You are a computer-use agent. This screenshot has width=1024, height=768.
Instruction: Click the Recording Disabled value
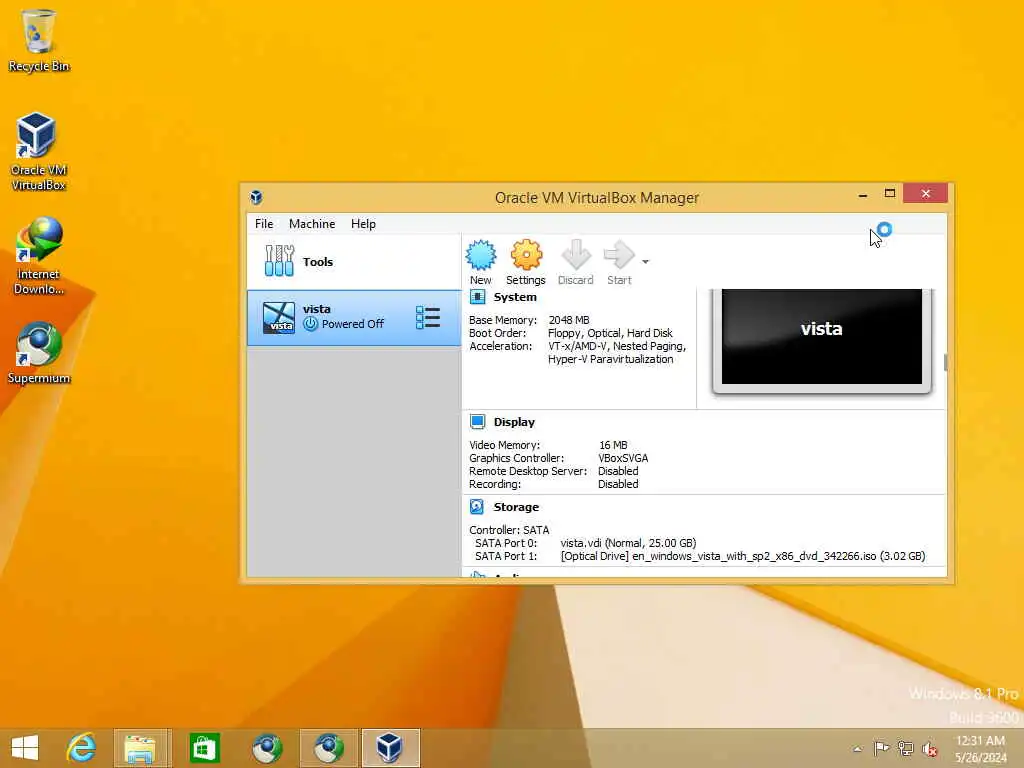(618, 484)
